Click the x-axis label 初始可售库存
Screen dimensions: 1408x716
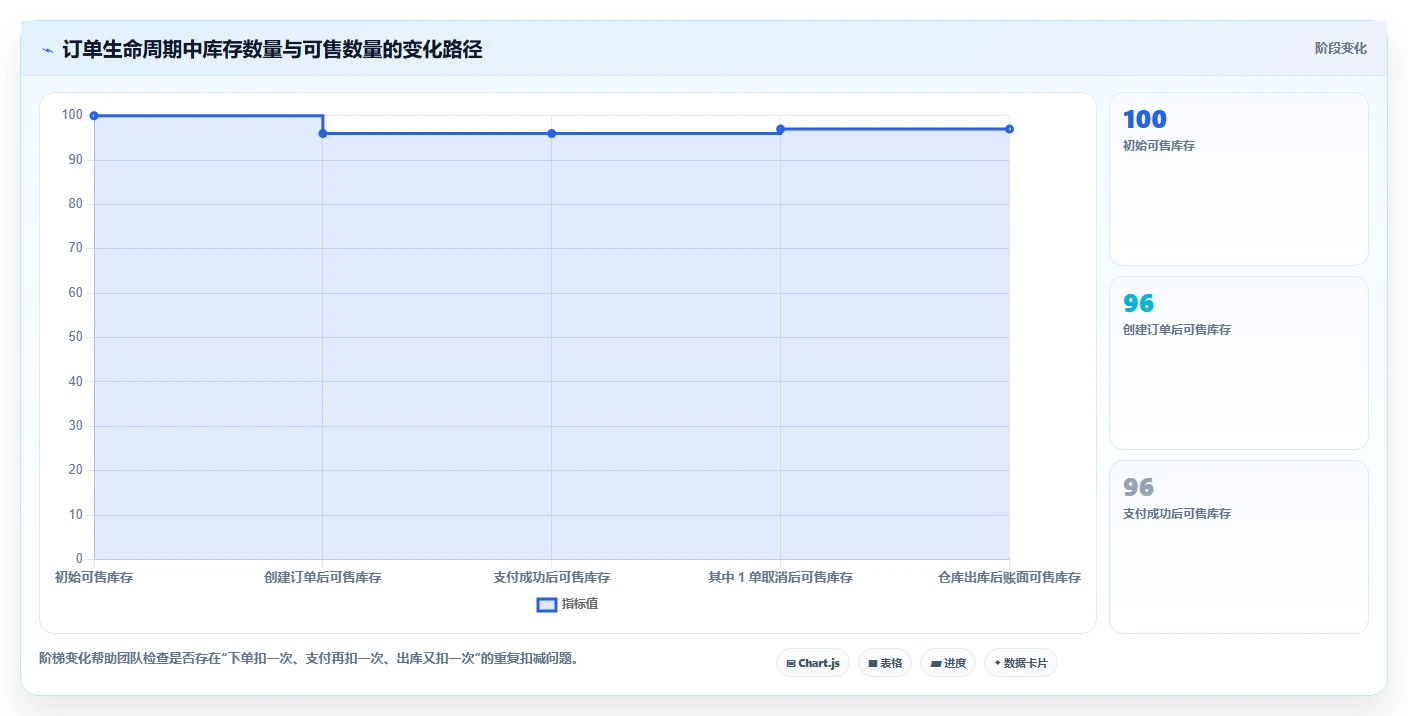pyautogui.click(x=94, y=577)
